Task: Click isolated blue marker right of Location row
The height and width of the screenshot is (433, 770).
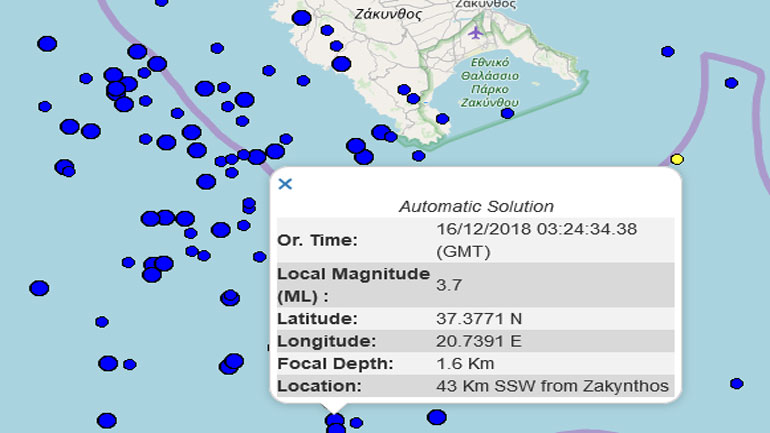Action: tap(736, 383)
